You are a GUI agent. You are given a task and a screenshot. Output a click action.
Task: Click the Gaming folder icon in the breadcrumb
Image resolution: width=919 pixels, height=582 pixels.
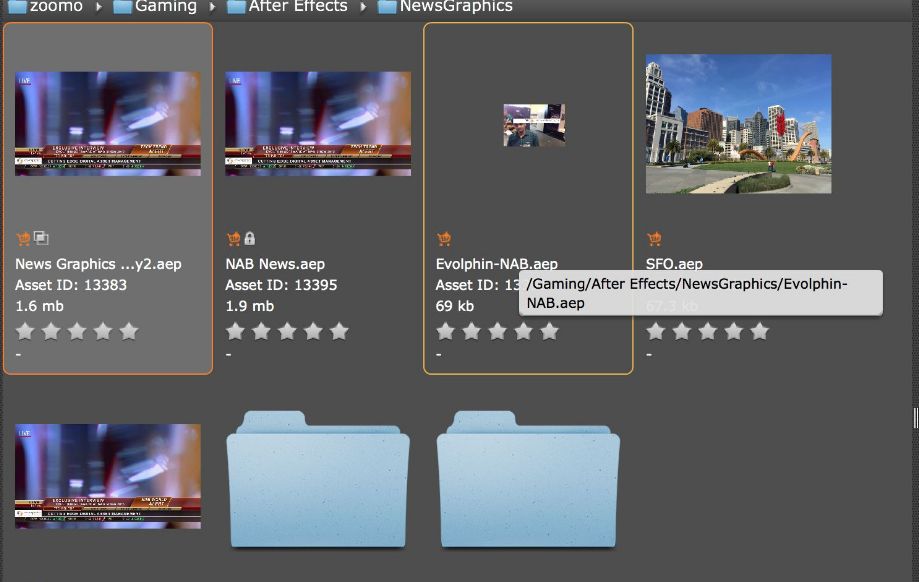122,7
